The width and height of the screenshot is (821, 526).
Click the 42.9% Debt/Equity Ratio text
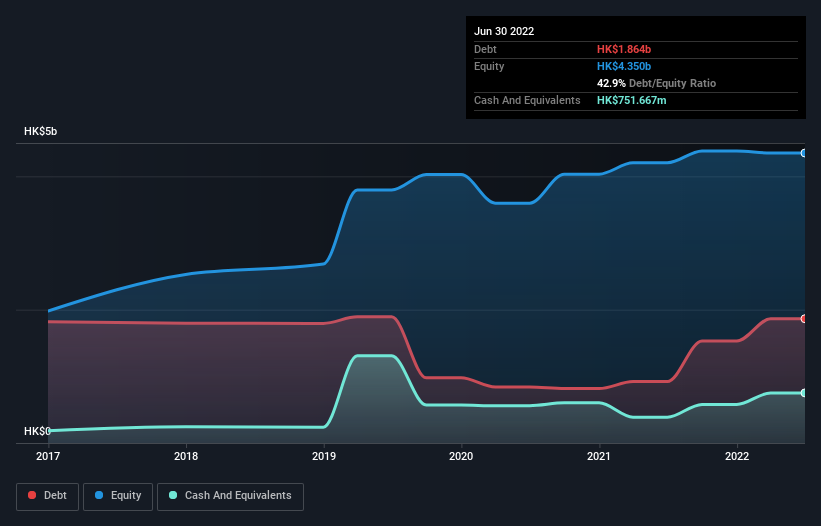coord(656,83)
